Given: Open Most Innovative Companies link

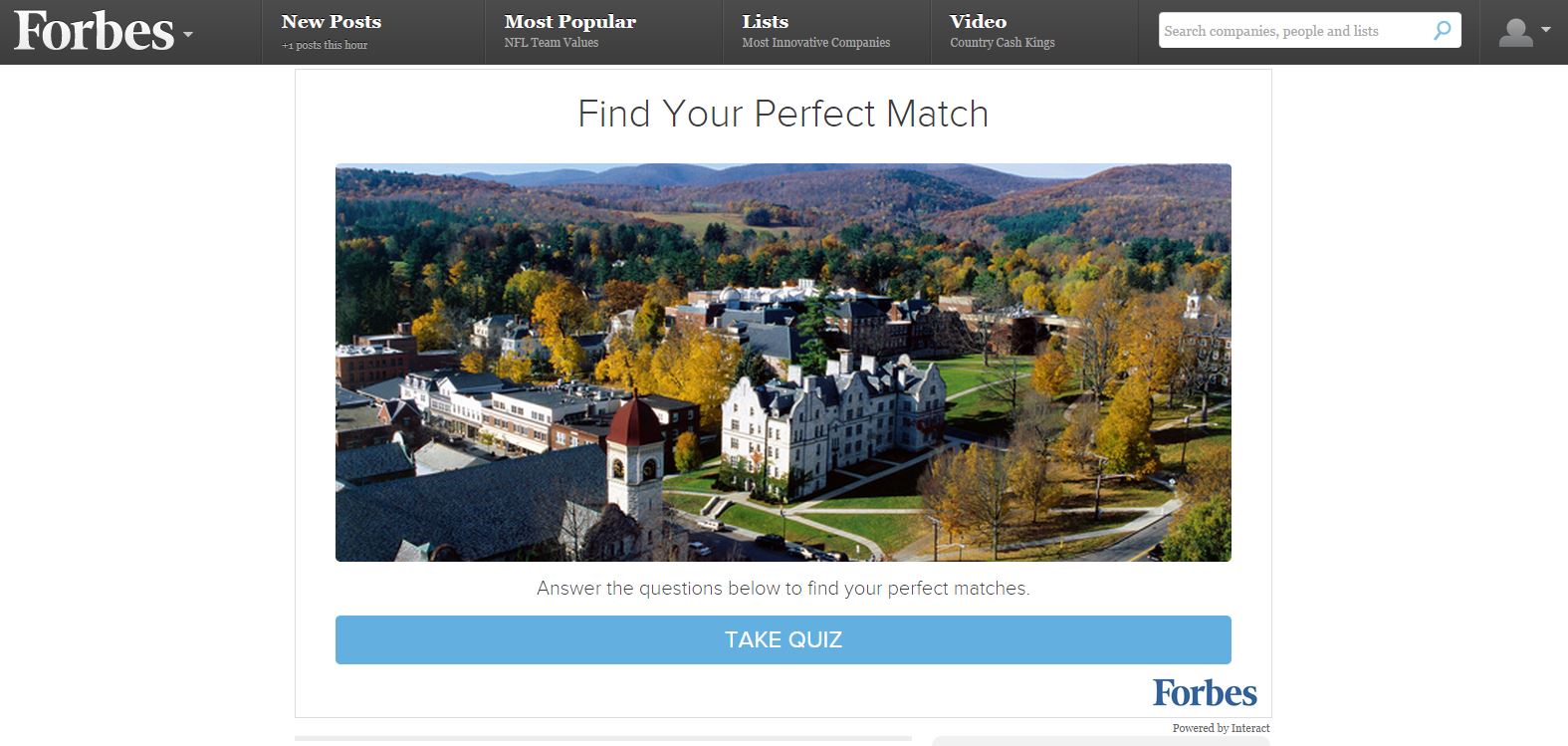Looking at the screenshot, I should [x=815, y=43].
